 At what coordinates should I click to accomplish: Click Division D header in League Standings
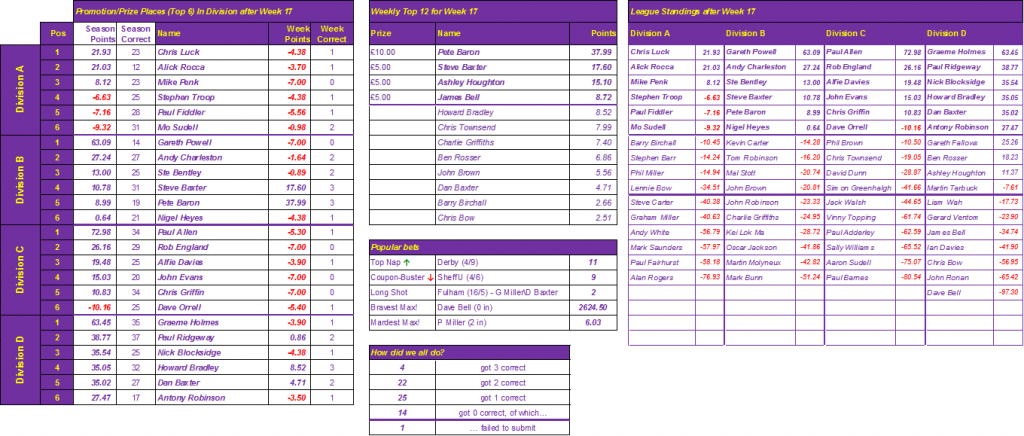947,33
